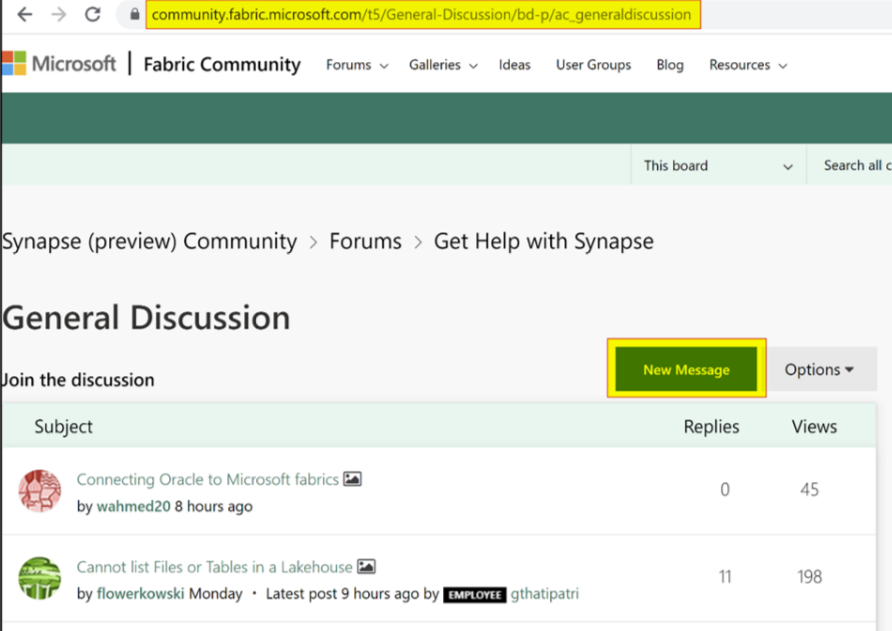Open the 'This board' search scope dropdown

click(x=716, y=165)
